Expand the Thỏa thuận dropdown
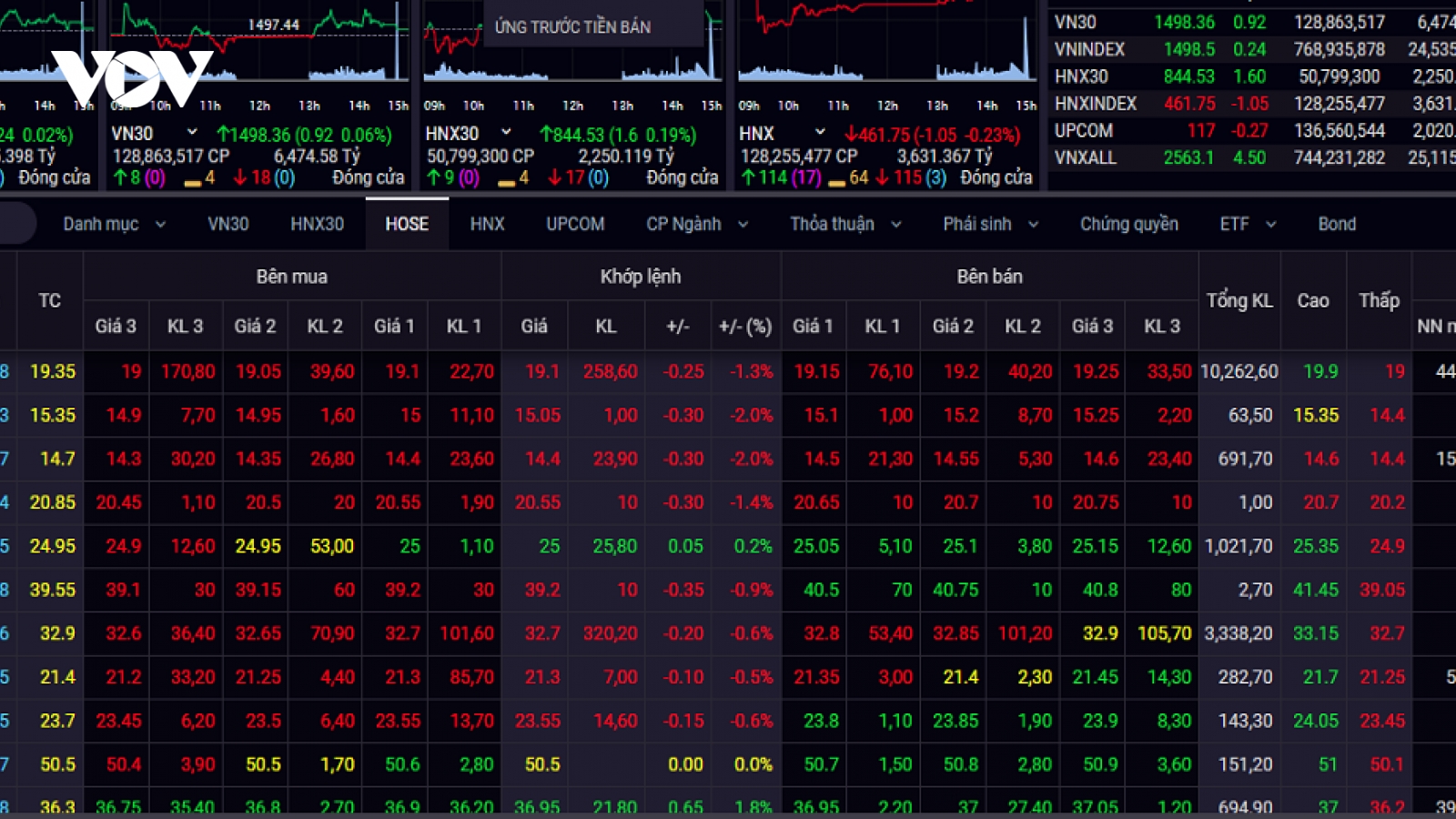This screenshot has width=1456, height=819. pyautogui.click(x=845, y=224)
